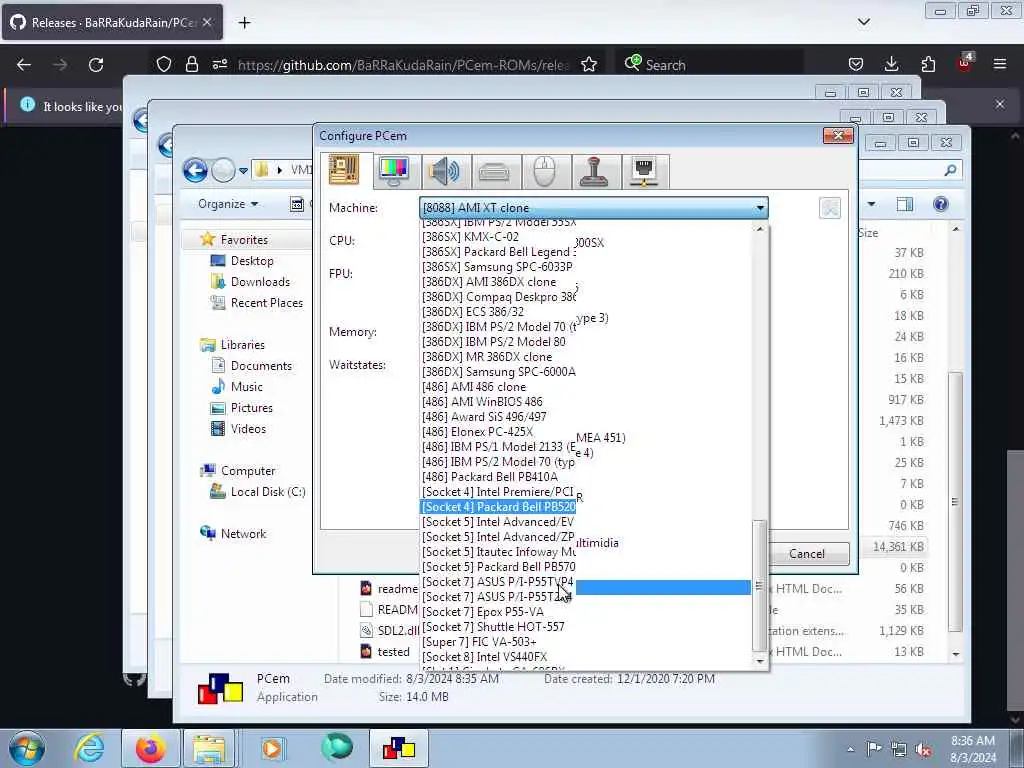Open Firefox application menu
Viewport: 1024px width, 768px height.
1000,64
